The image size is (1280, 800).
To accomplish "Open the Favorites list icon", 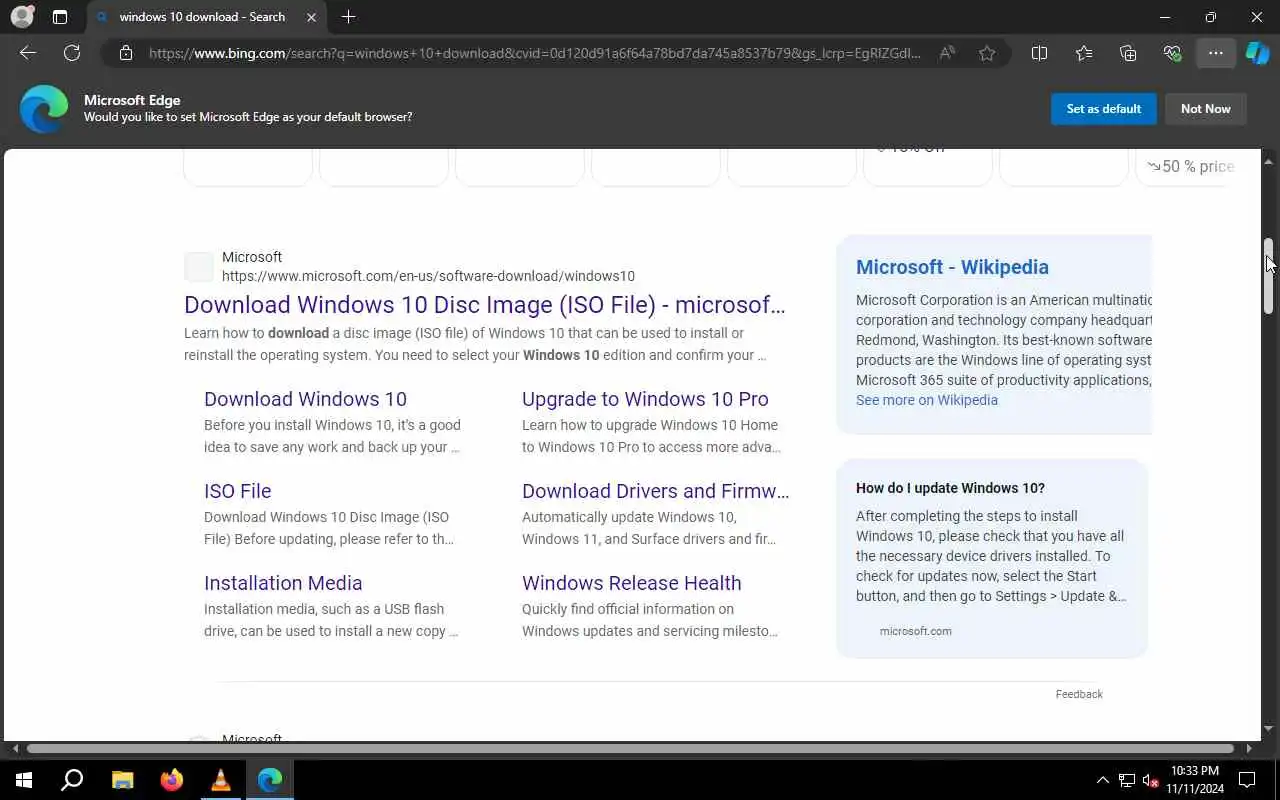I will coord(1084,53).
